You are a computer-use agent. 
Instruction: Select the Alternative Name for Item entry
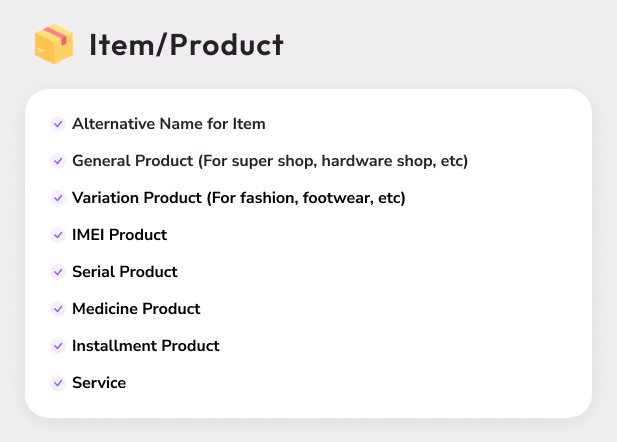168,124
